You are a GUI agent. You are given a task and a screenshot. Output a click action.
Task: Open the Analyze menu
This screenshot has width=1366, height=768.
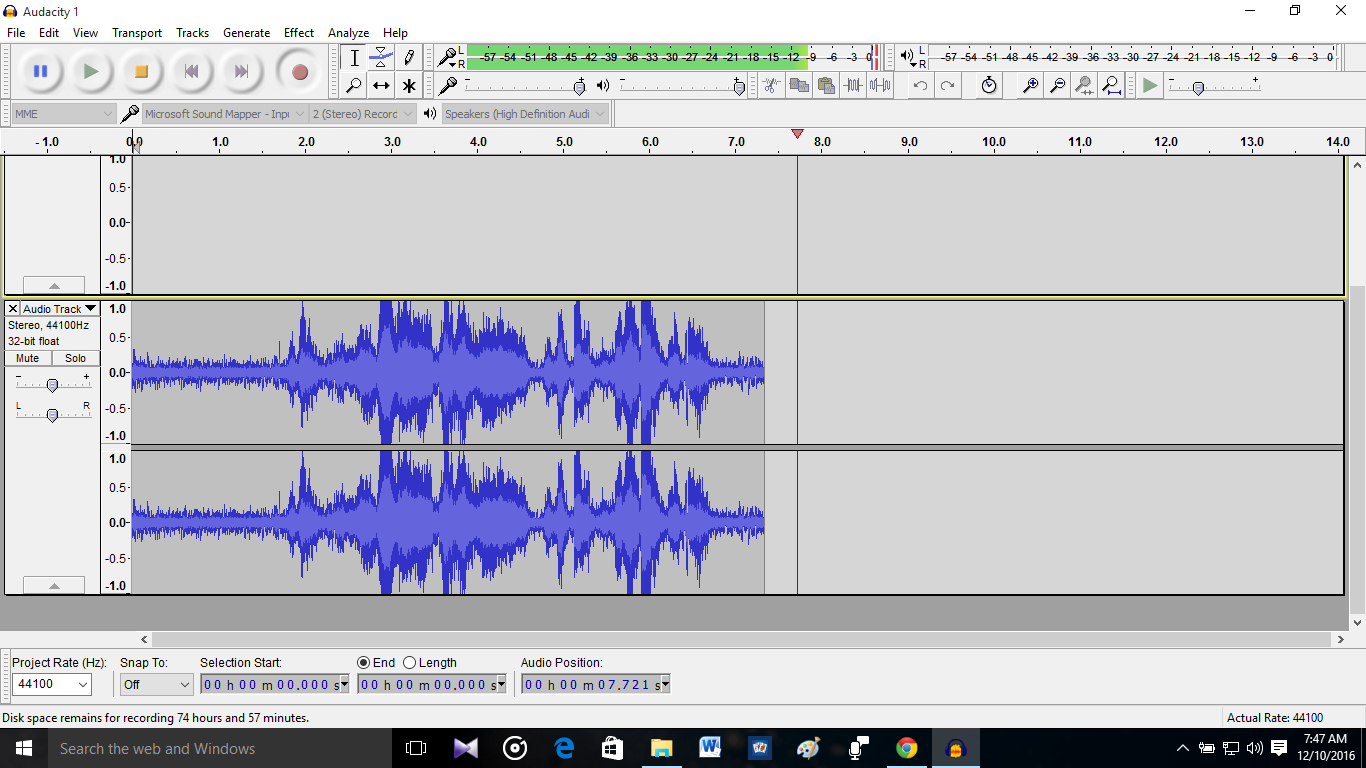(348, 32)
